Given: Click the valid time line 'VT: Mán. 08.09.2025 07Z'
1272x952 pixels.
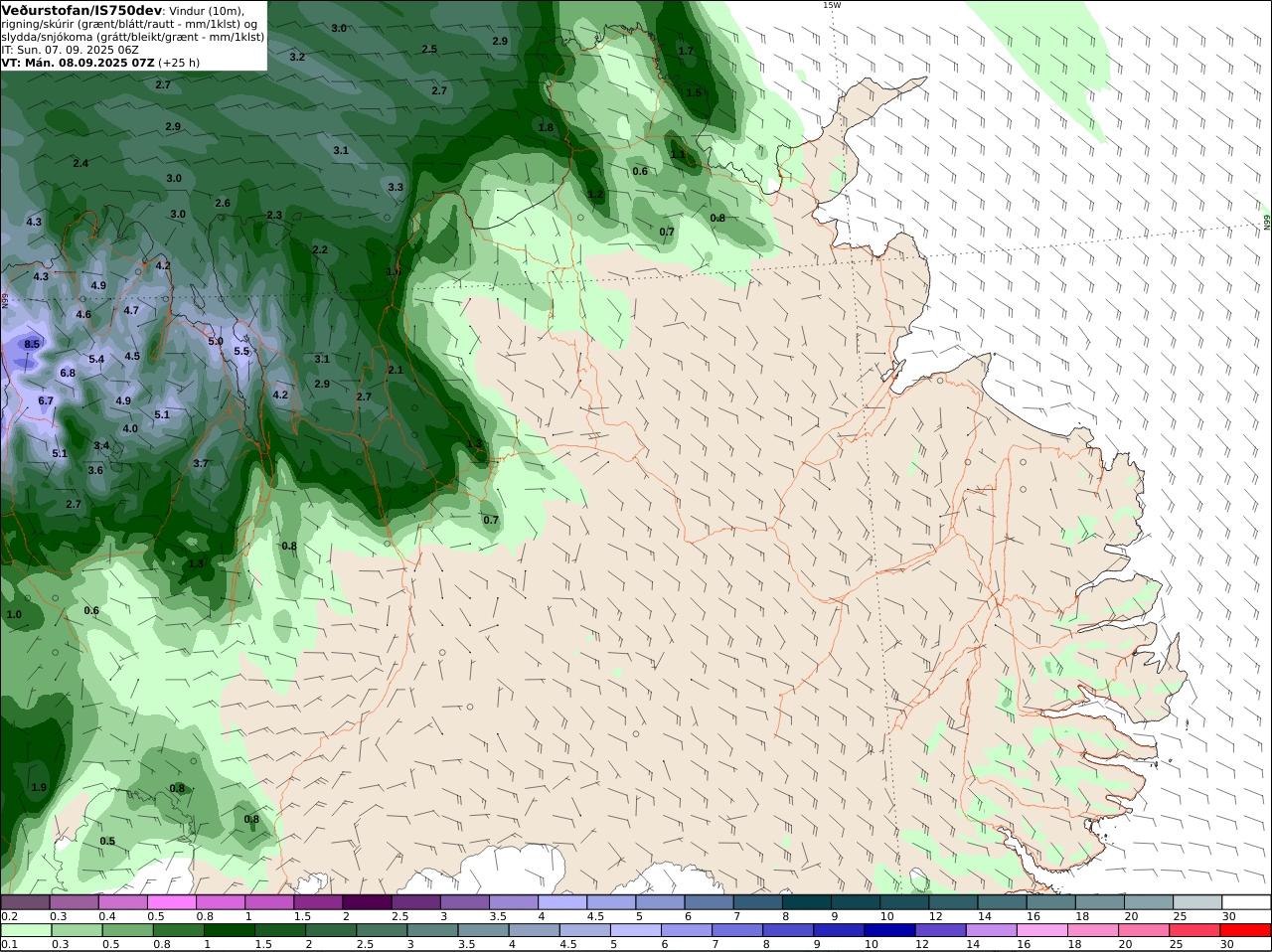Looking at the screenshot, I should (x=78, y=62).
